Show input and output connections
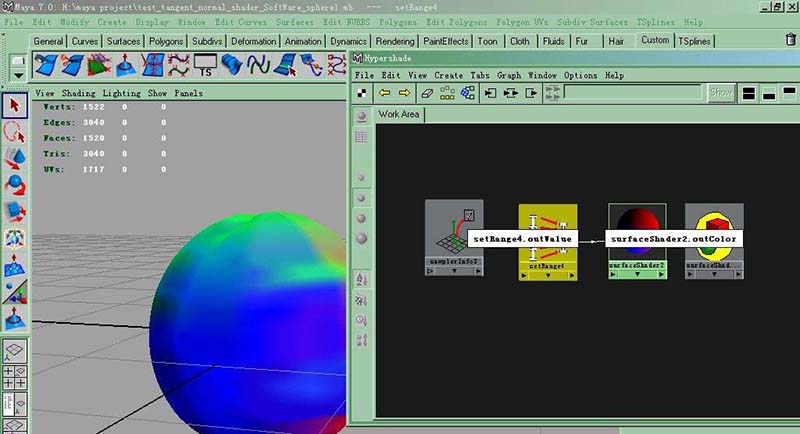 tap(511, 93)
